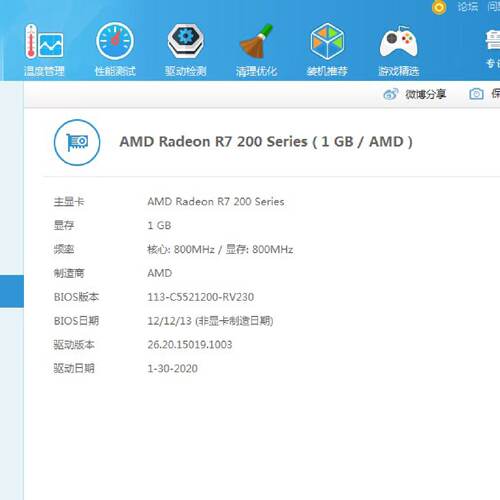The width and height of the screenshot is (500, 500).
Task: Click driver version 26.20.15019.1003
Action: [x=190, y=345]
